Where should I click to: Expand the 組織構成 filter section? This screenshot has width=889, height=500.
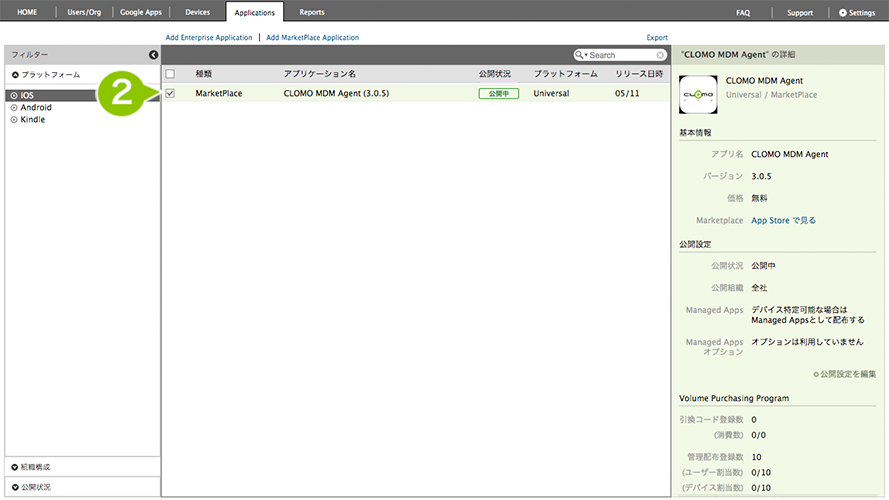tap(31, 467)
